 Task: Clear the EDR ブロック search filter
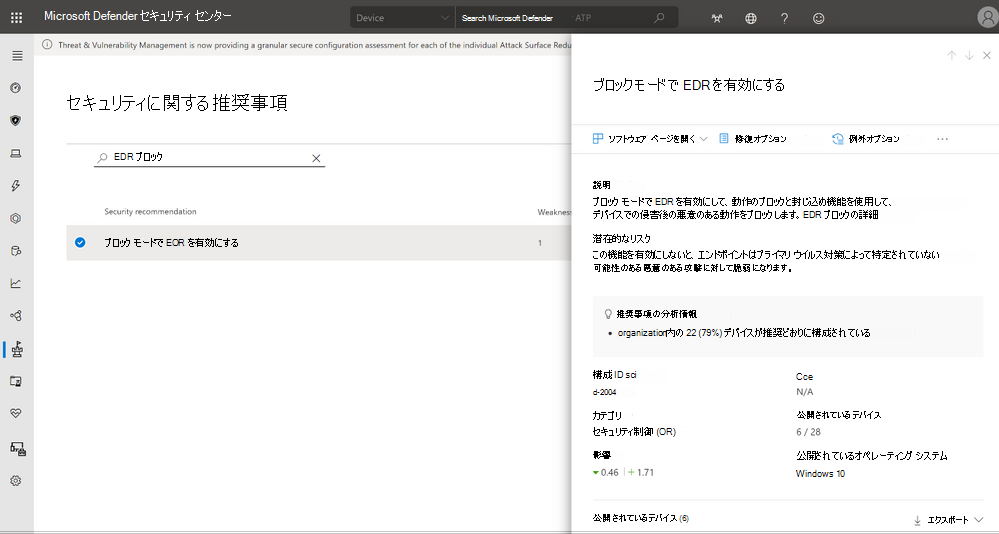click(316, 158)
